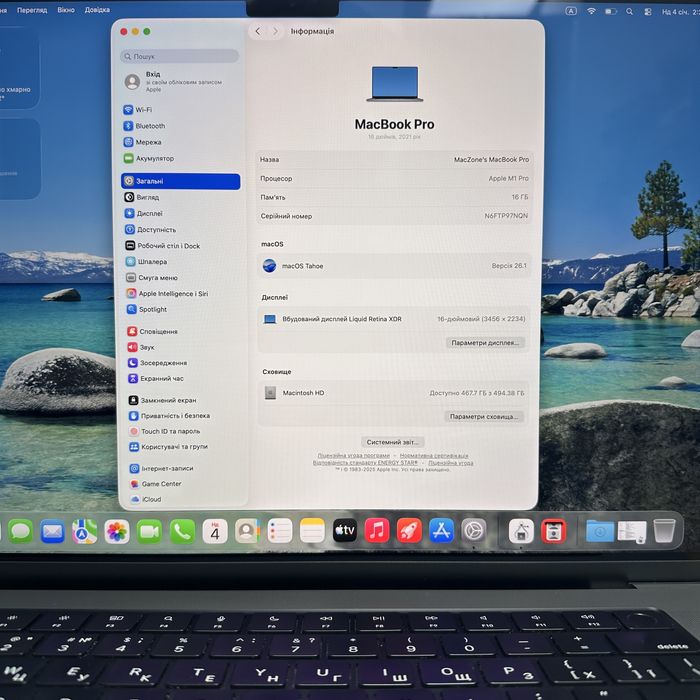Open the Довідка menu
The image size is (700, 700).
97,10
